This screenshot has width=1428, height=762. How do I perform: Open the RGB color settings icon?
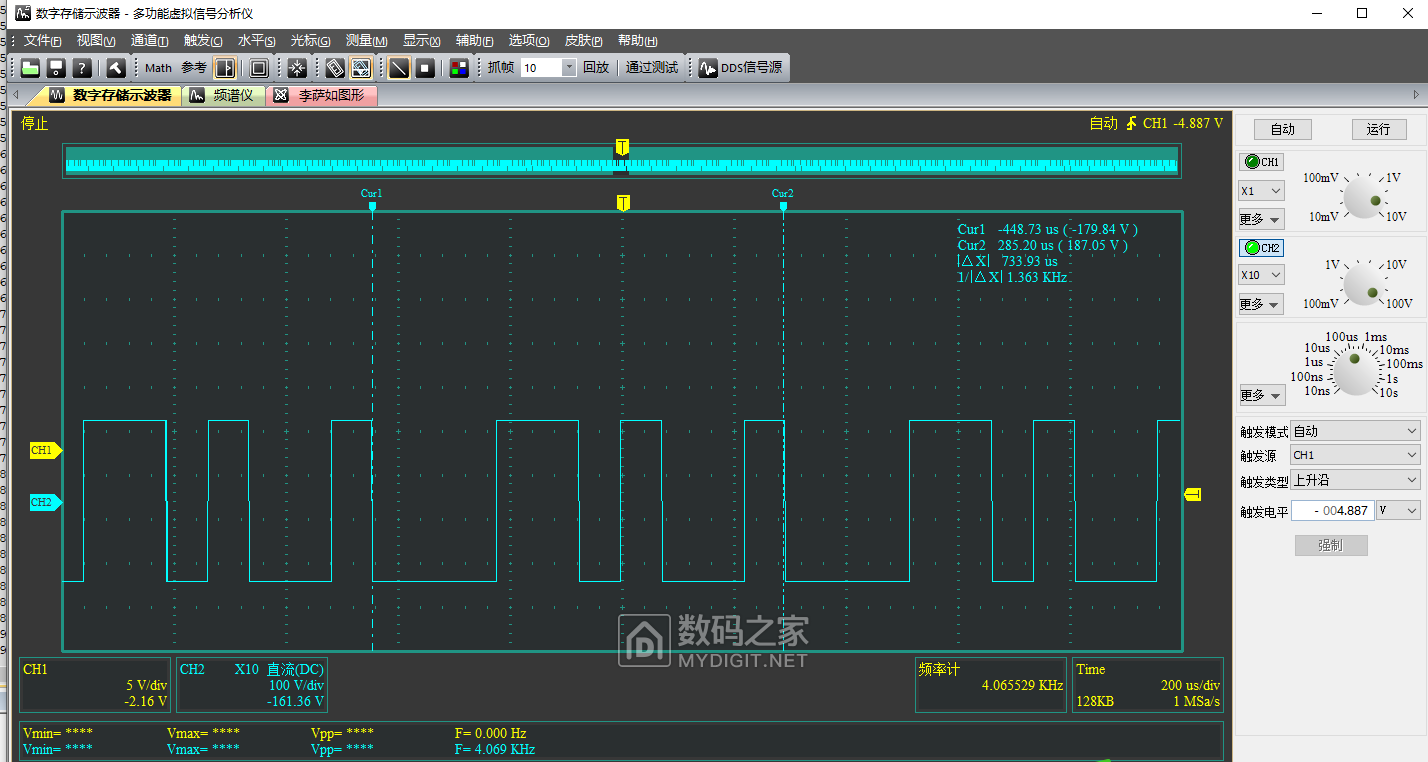459,68
